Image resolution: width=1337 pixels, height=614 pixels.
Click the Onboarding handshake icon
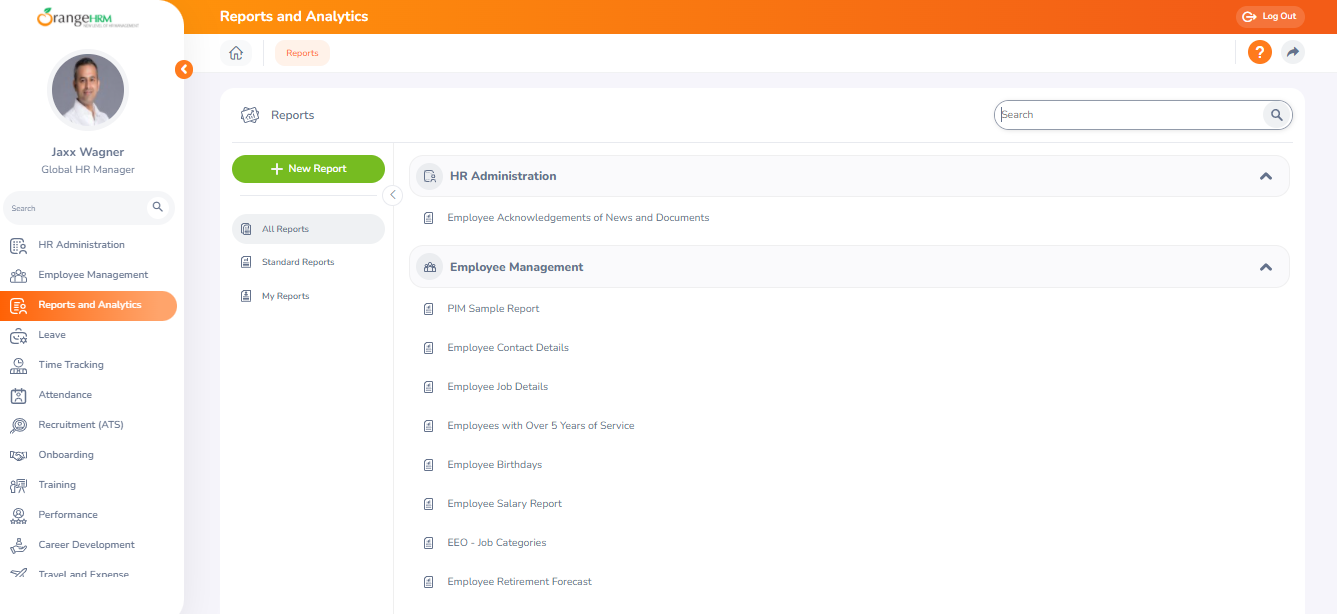(x=18, y=455)
